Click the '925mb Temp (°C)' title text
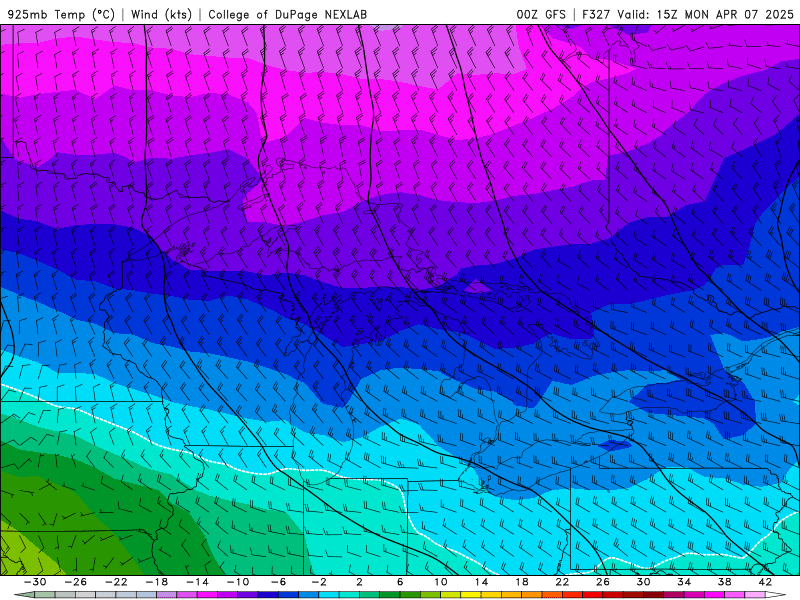The height and width of the screenshot is (600, 800). pos(61,15)
